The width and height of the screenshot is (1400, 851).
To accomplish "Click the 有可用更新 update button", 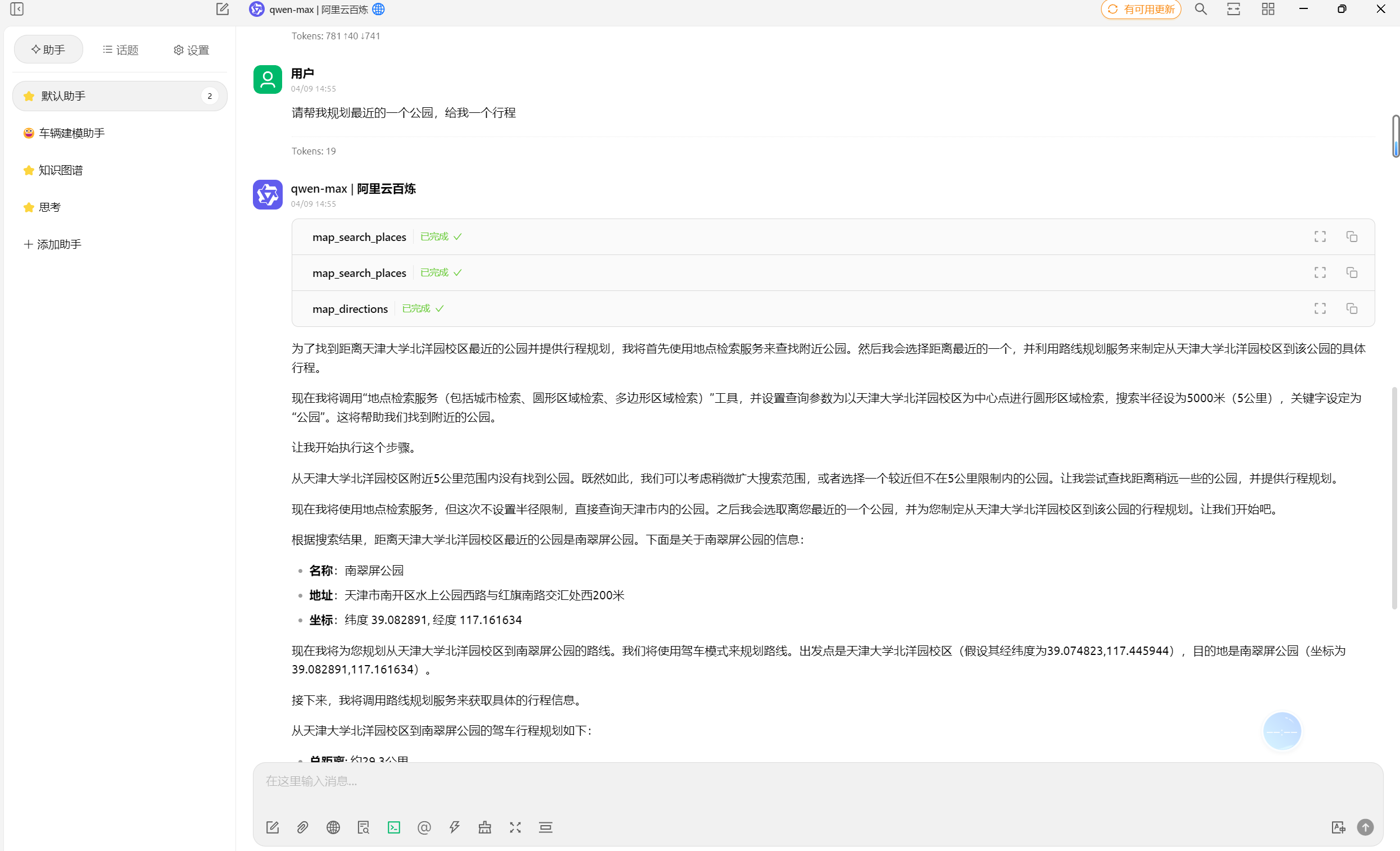I will coord(1141,9).
